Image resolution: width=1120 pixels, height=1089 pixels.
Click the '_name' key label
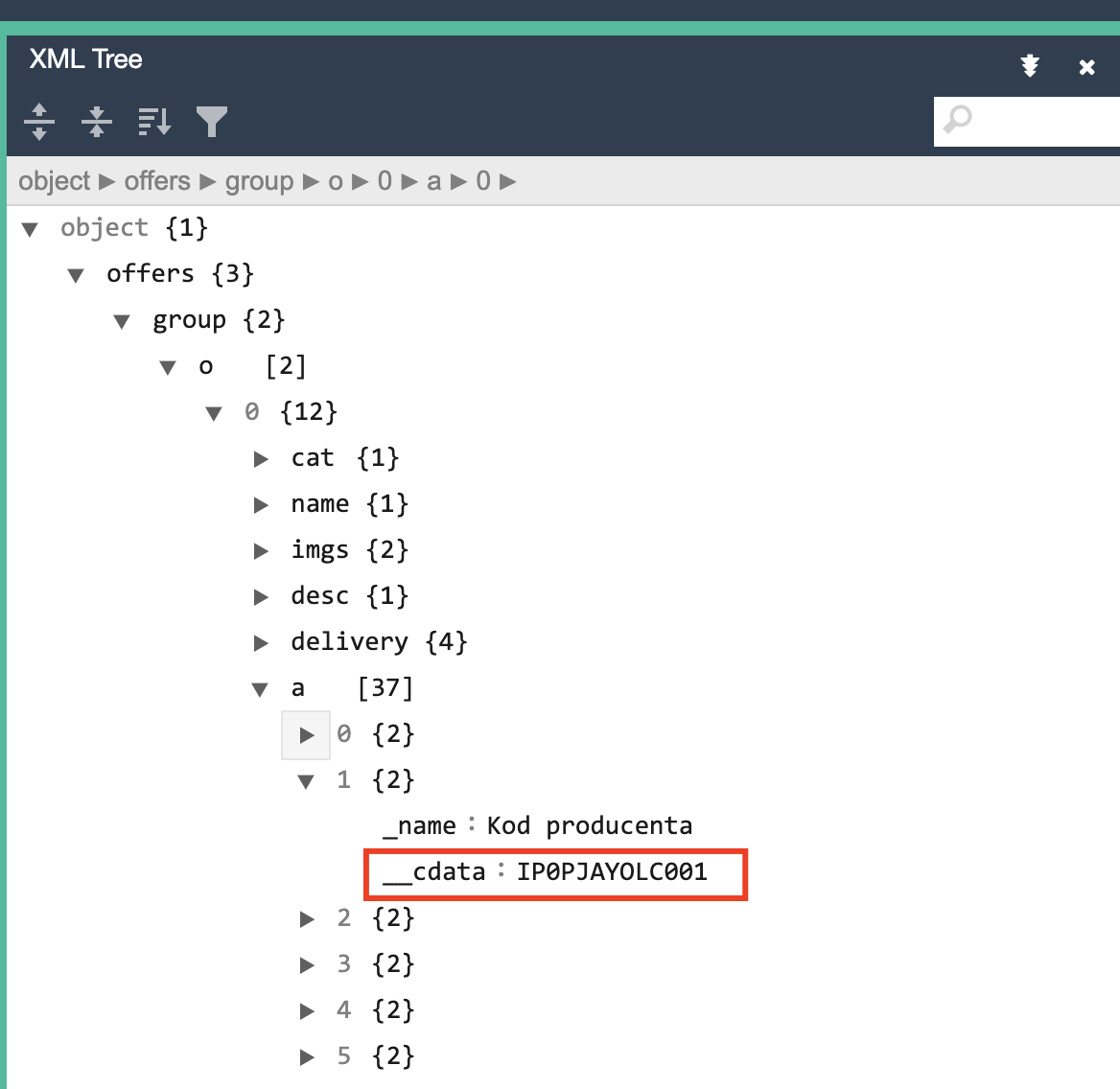(x=419, y=826)
